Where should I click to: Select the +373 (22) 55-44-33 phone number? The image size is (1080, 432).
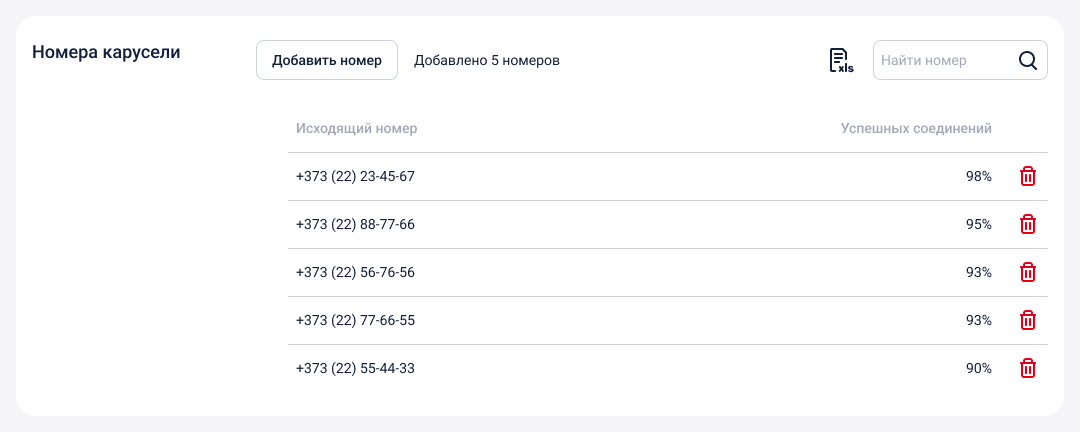point(355,368)
